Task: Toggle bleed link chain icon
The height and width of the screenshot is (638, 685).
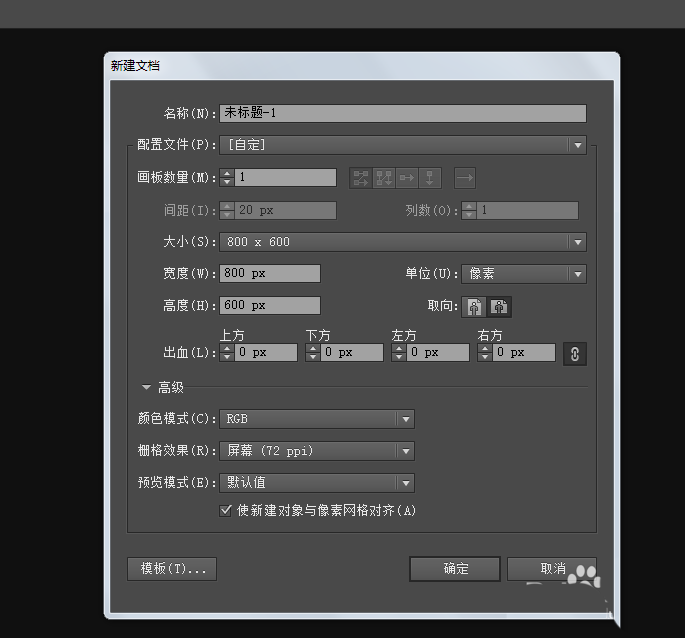Action: coord(574,354)
